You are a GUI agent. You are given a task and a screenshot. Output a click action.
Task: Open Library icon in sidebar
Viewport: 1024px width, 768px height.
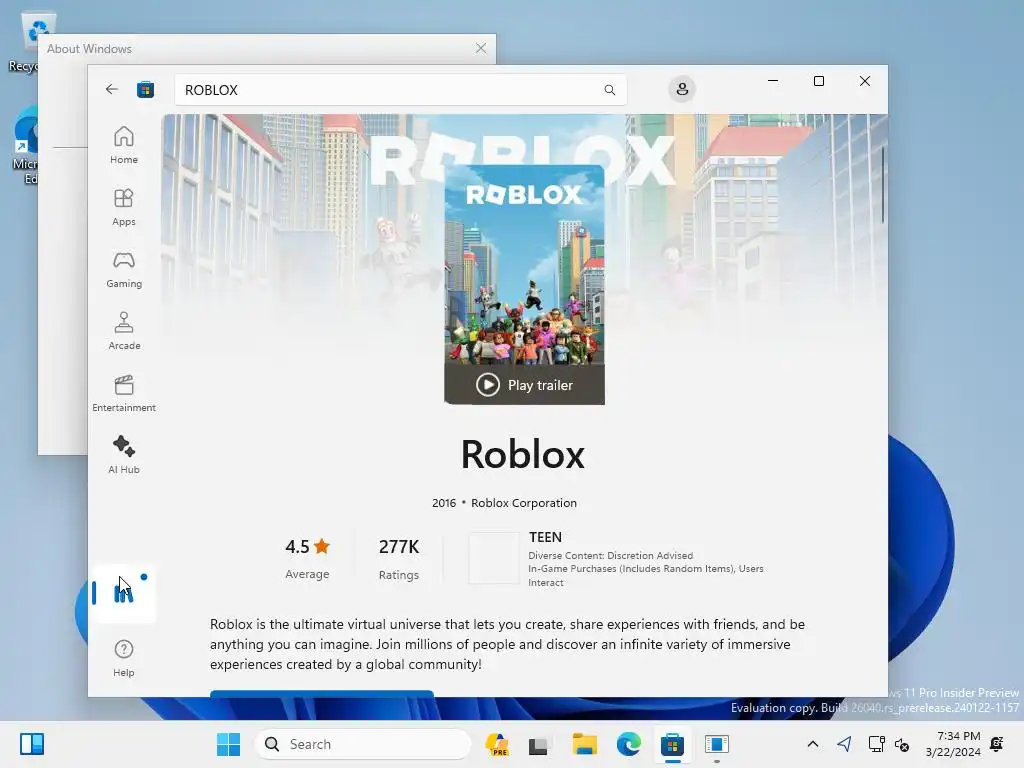[x=123, y=593]
